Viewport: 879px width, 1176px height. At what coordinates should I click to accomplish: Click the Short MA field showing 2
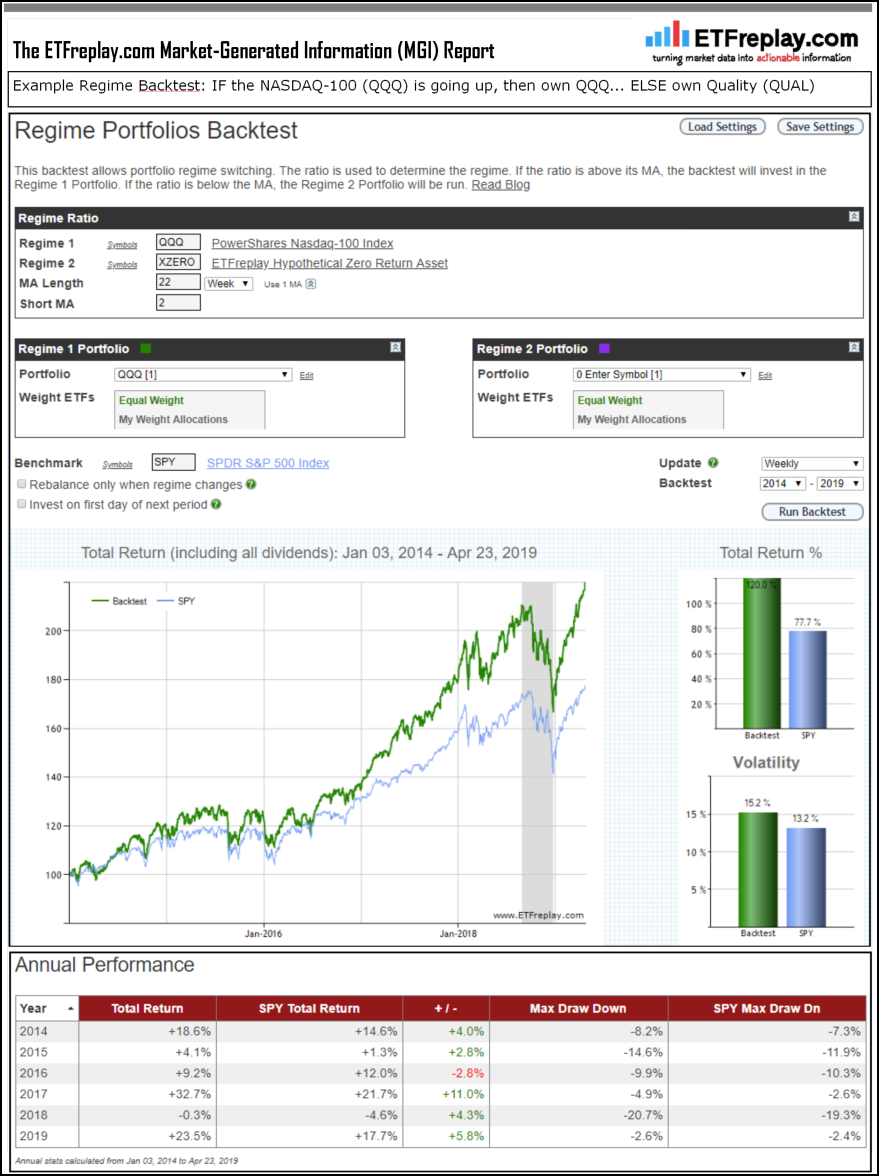tap(178, 302)
